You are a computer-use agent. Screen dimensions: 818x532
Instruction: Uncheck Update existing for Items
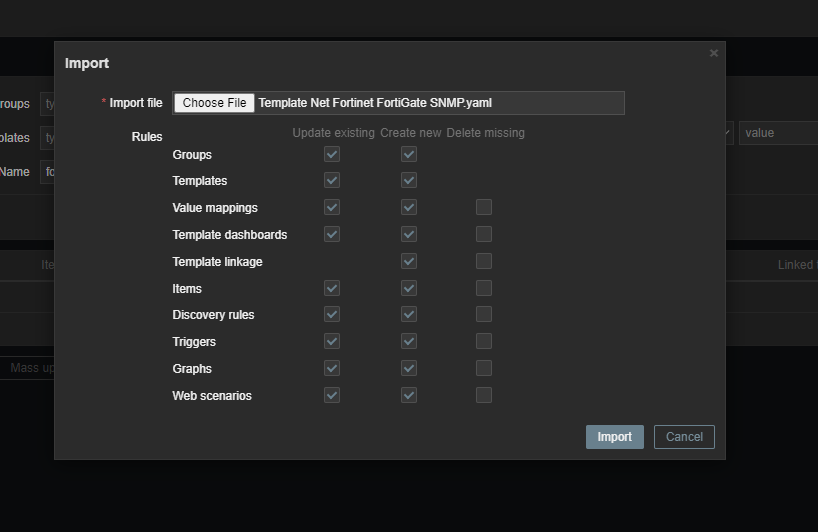coord(332,288)
